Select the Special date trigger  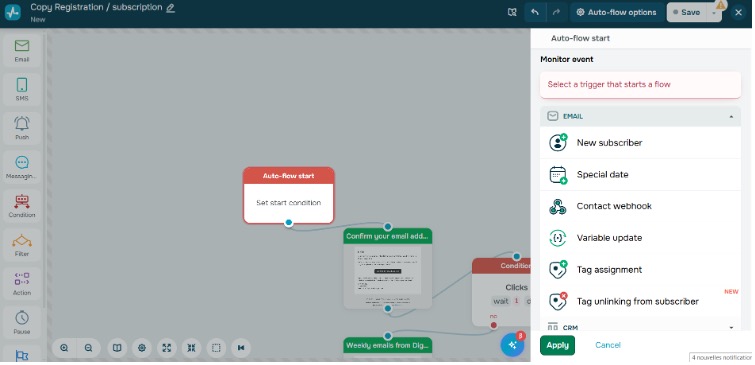click(x=640, y=174)
